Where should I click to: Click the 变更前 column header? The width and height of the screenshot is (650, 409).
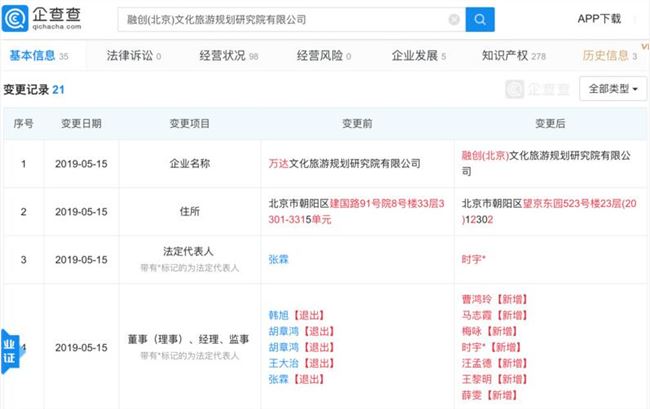tap(357, 123)
